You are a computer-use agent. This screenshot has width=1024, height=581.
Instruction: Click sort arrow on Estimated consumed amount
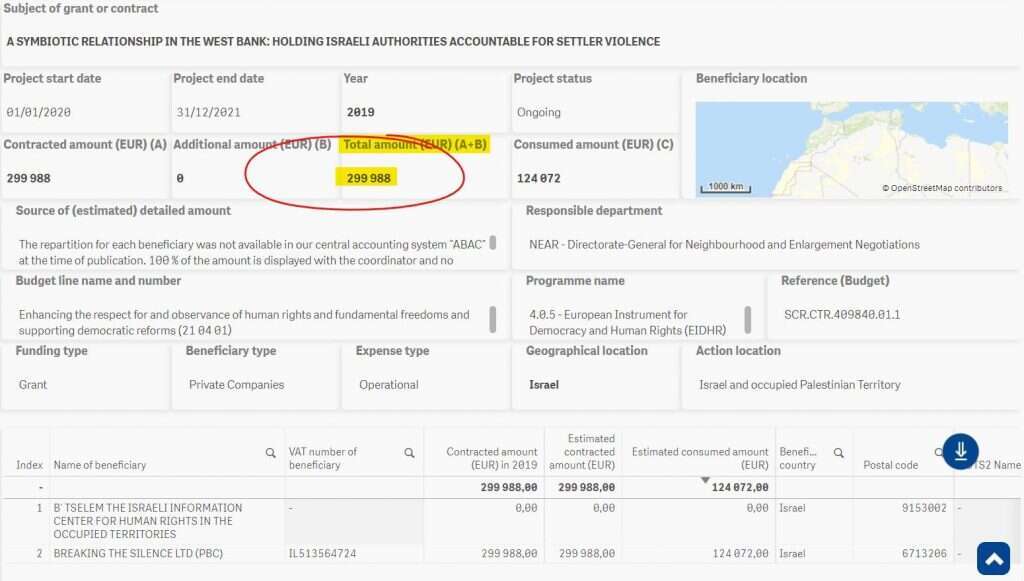(x=704, y=480)
